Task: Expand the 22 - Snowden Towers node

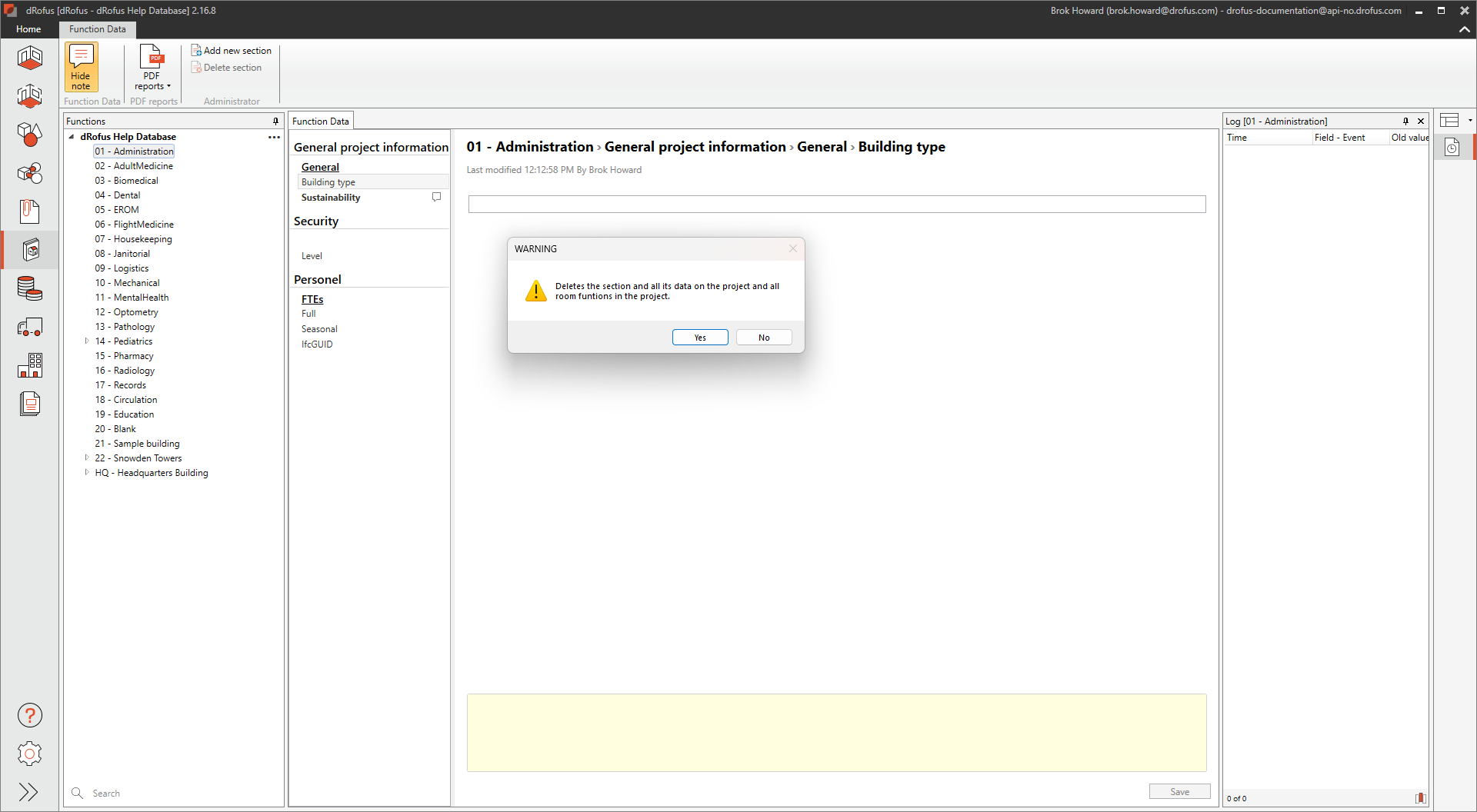Action: pyautogui.click(x=87, y=458)
